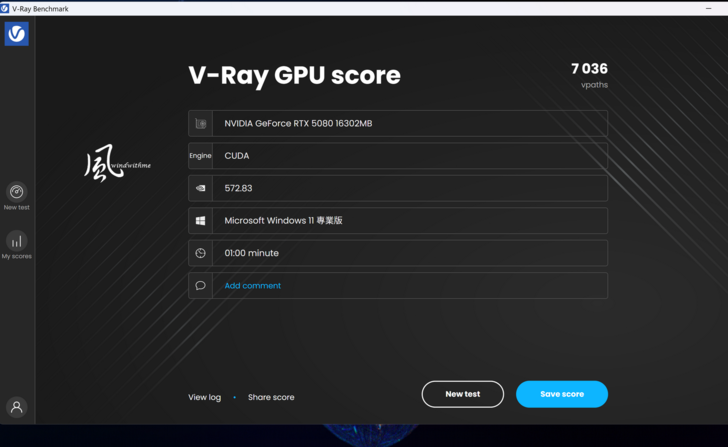
Task: Click the windwithme calligraphy watermark
Action: [x=116, y=164]
